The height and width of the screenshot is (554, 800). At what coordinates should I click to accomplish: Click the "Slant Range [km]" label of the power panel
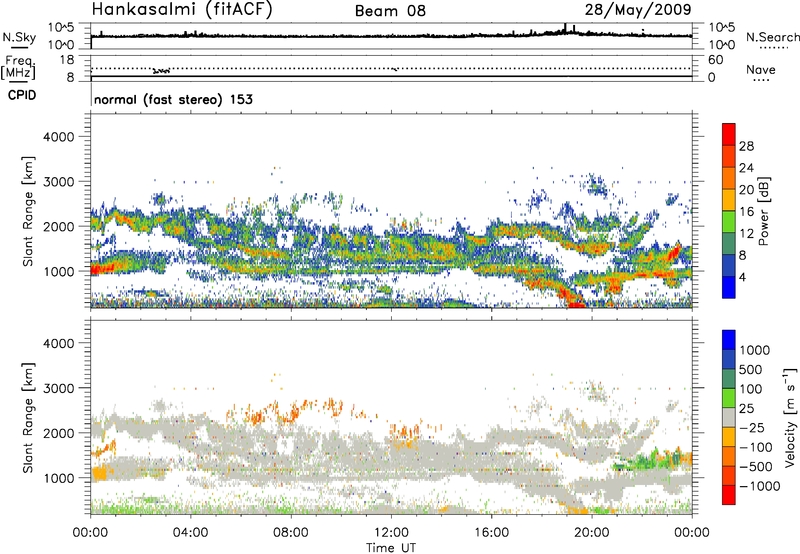(28, 211)
